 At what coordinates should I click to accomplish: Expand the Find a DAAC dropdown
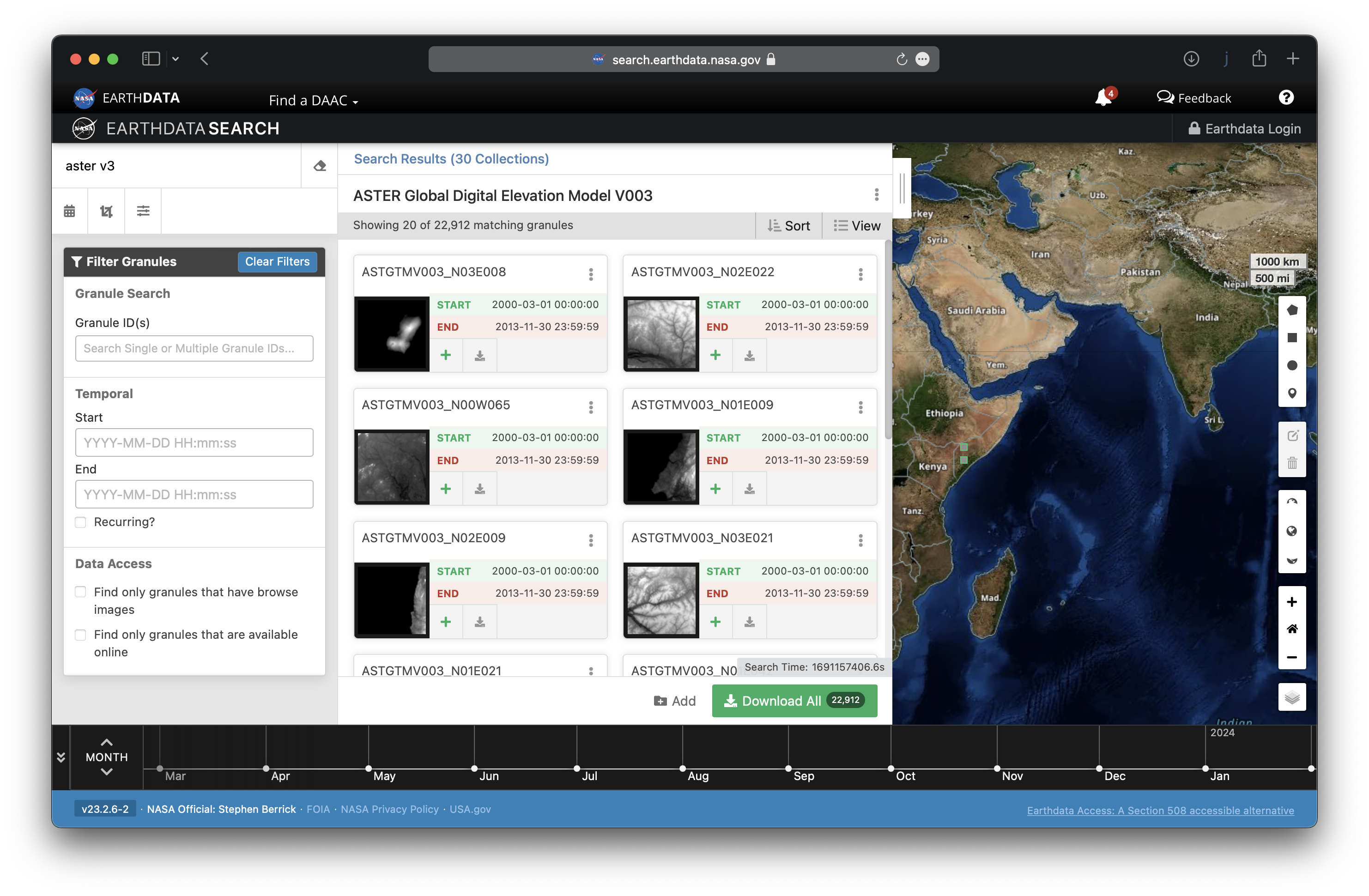point(314,101)
